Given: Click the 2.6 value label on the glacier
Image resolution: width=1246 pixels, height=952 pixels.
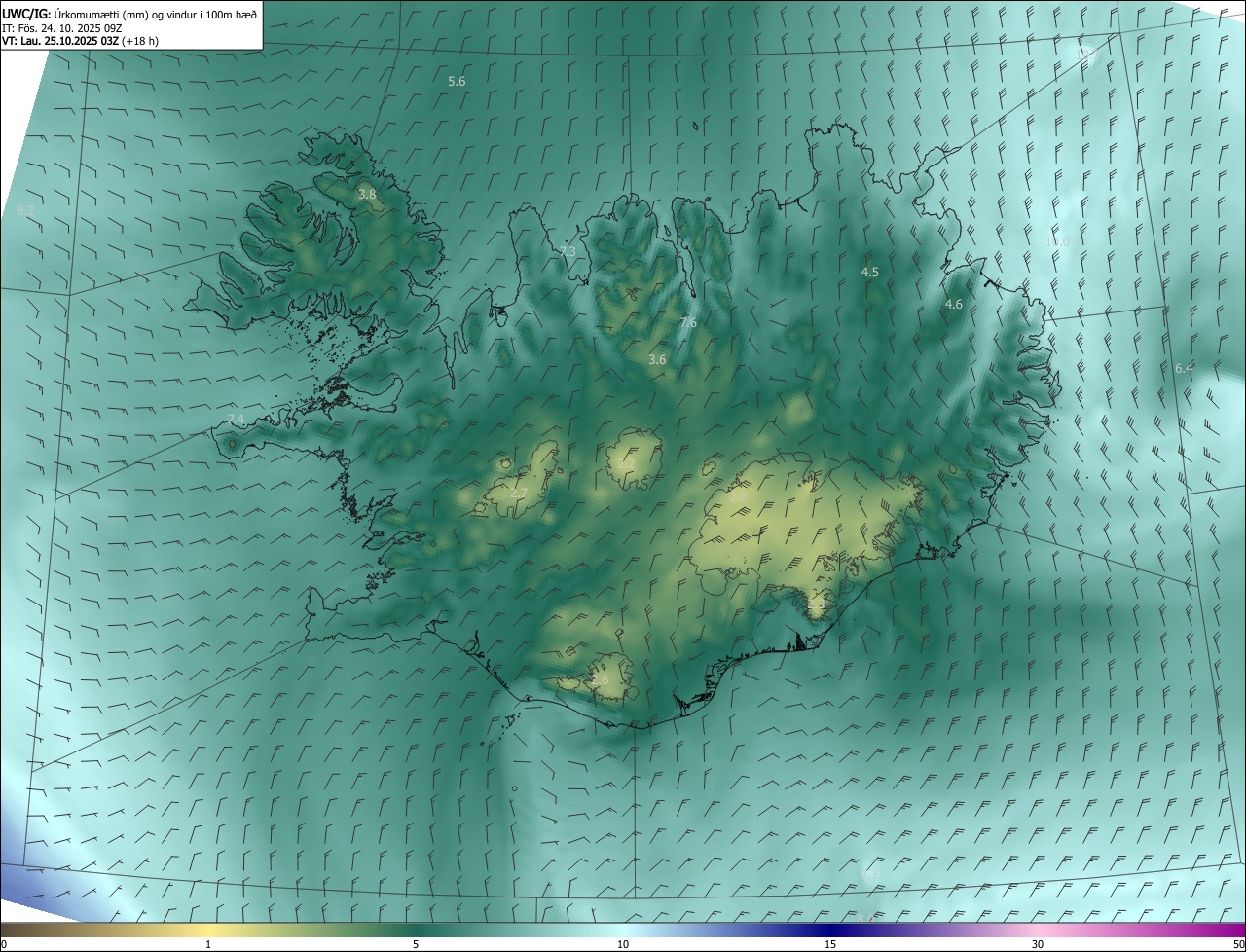Looking at the screenshot, I should click(600, 680).
